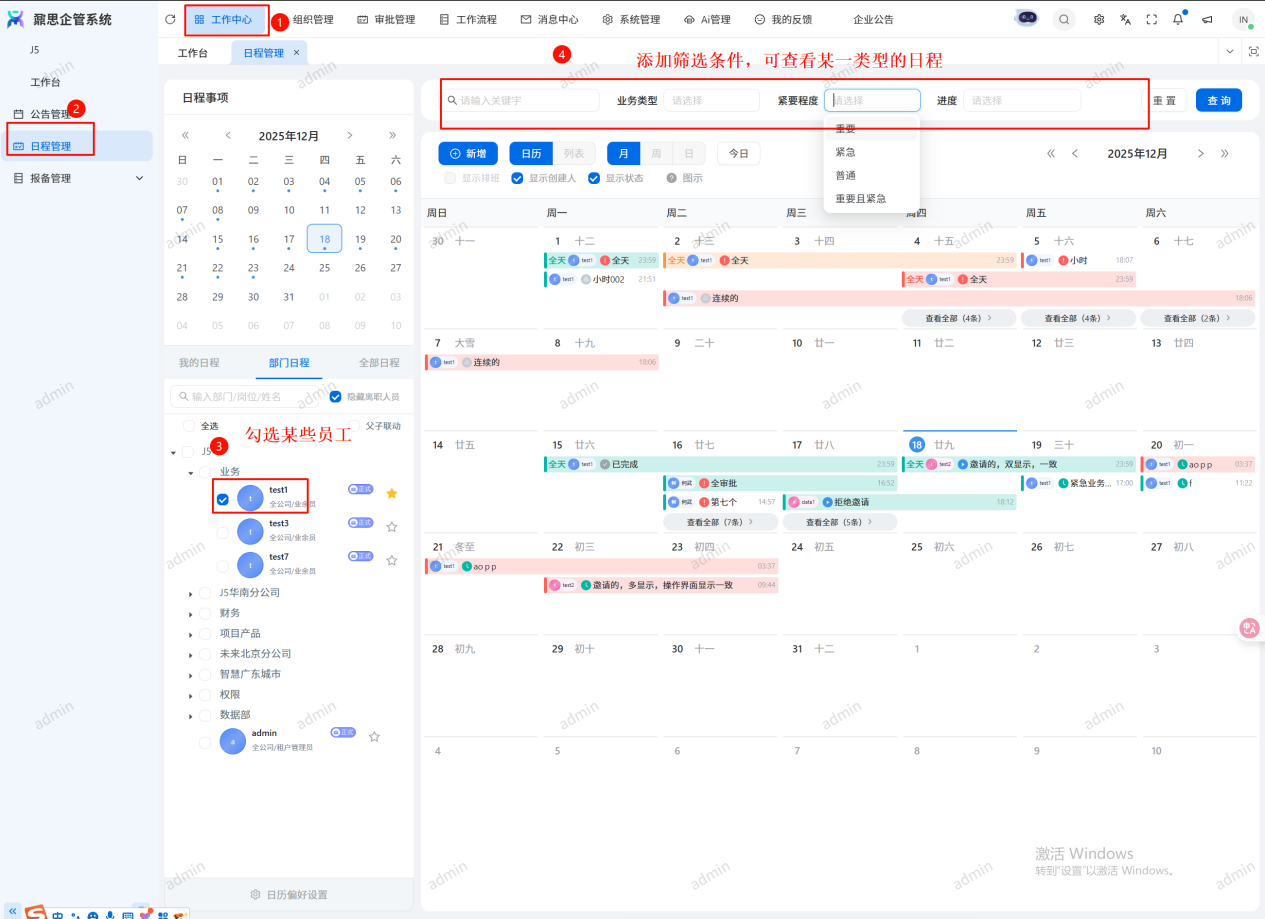
Task: Select 重要且紧急 from urgency dropdown list
Action: pyautogui.click(x=860, y=199)
